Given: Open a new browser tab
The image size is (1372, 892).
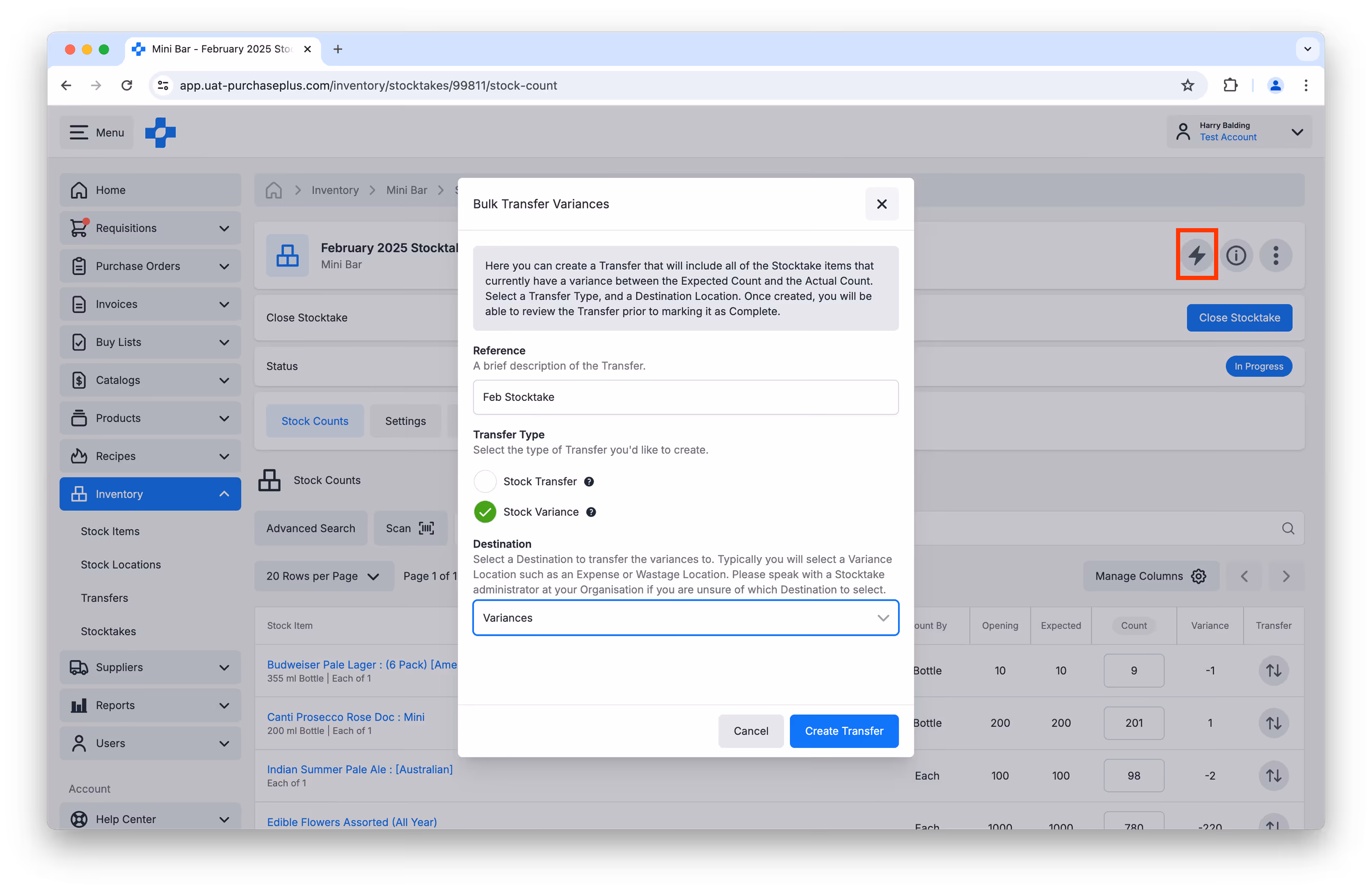Looking at the screenshot, I should (x=338, y=49).
